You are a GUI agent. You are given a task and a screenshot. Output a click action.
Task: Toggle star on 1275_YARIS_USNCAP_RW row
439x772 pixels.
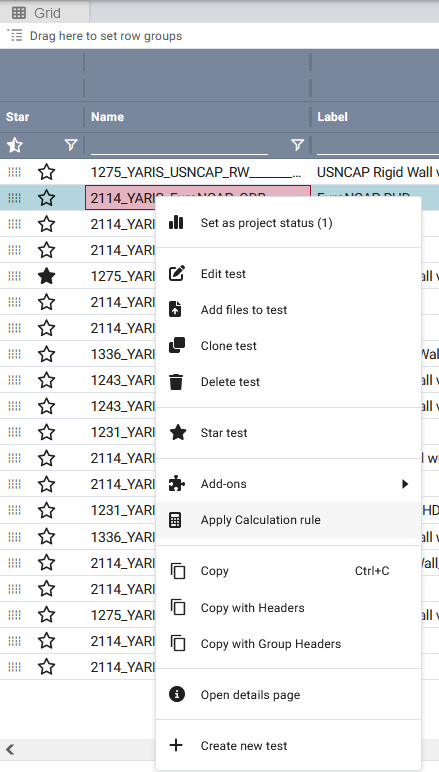[x=46, y=172]
